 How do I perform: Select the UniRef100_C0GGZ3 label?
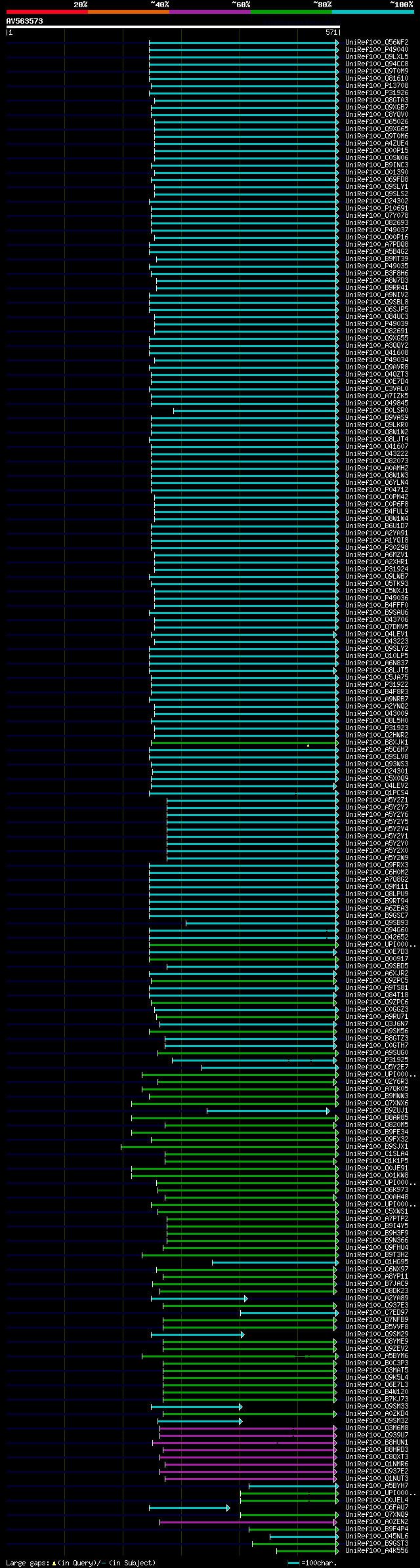(377, 1009)
